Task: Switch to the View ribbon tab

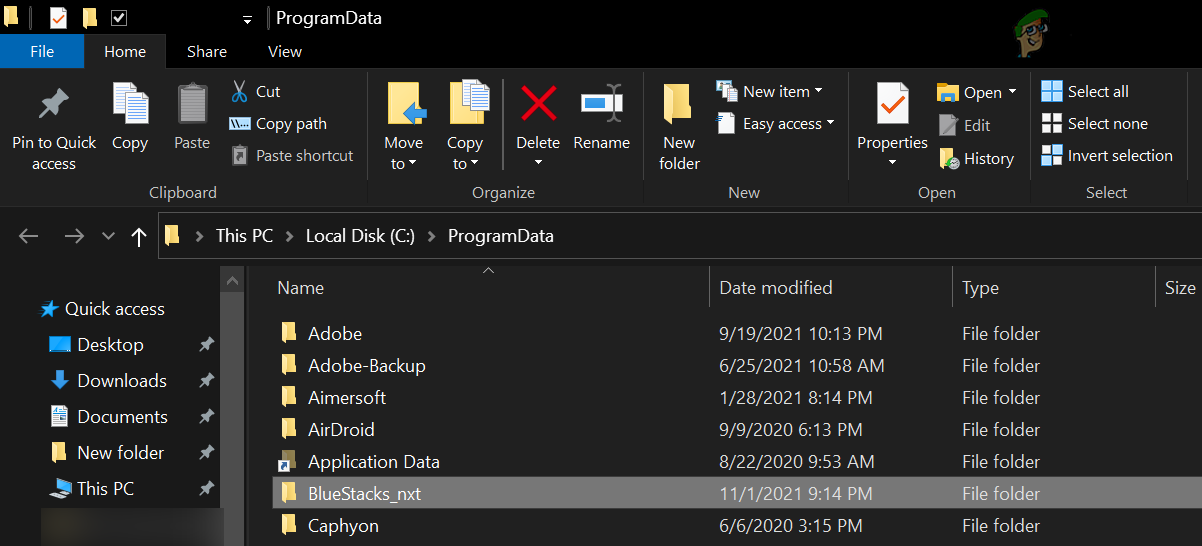Action: (285, 51)
